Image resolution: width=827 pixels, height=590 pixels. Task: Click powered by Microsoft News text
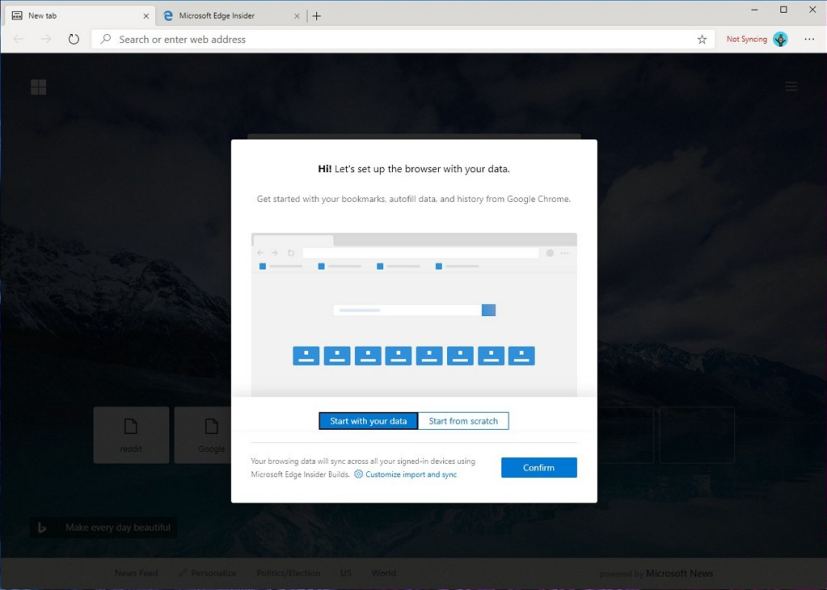(656, 573)
